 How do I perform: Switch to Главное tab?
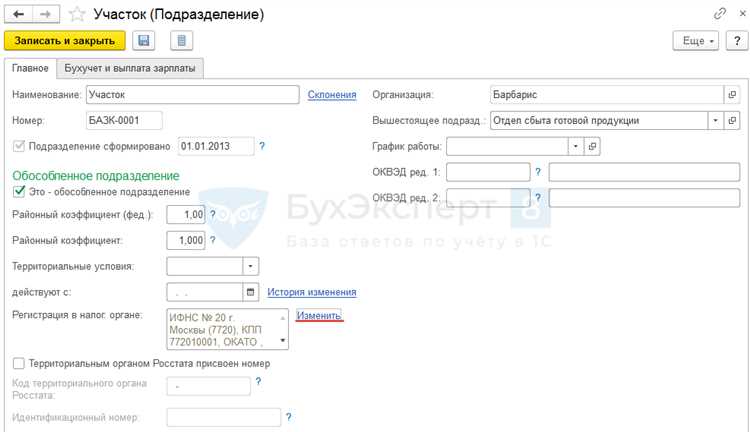pos(30,68)
